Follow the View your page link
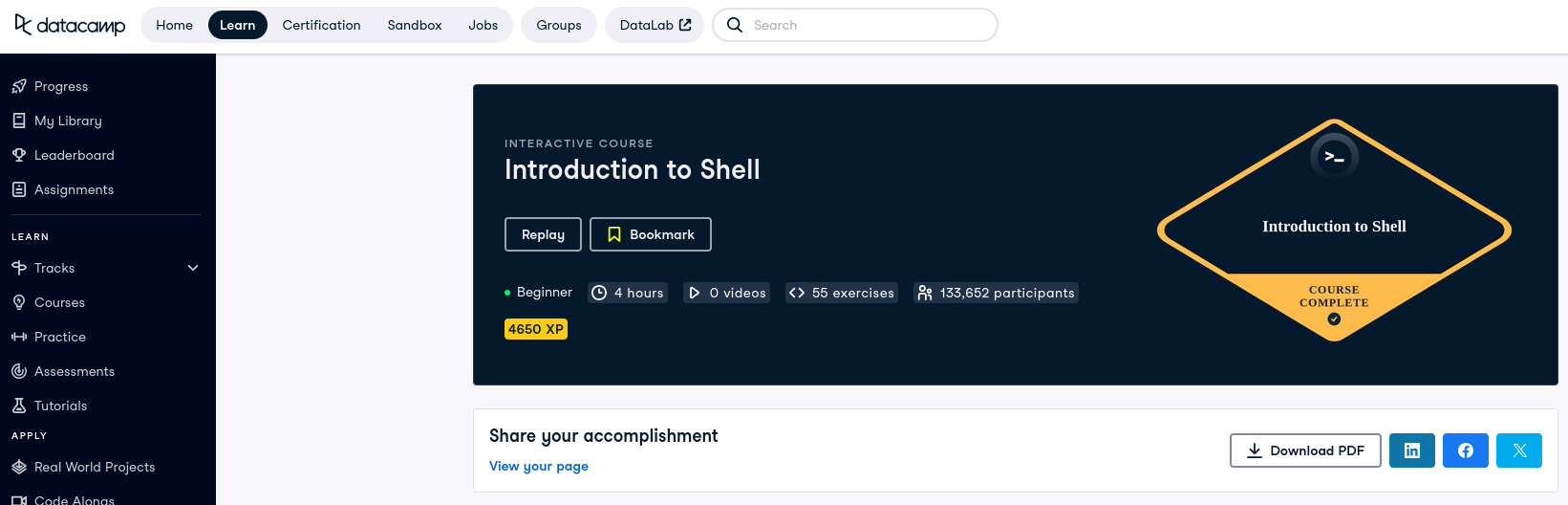The width and height of the screenshot is (1568, 505). coord(538,466)
